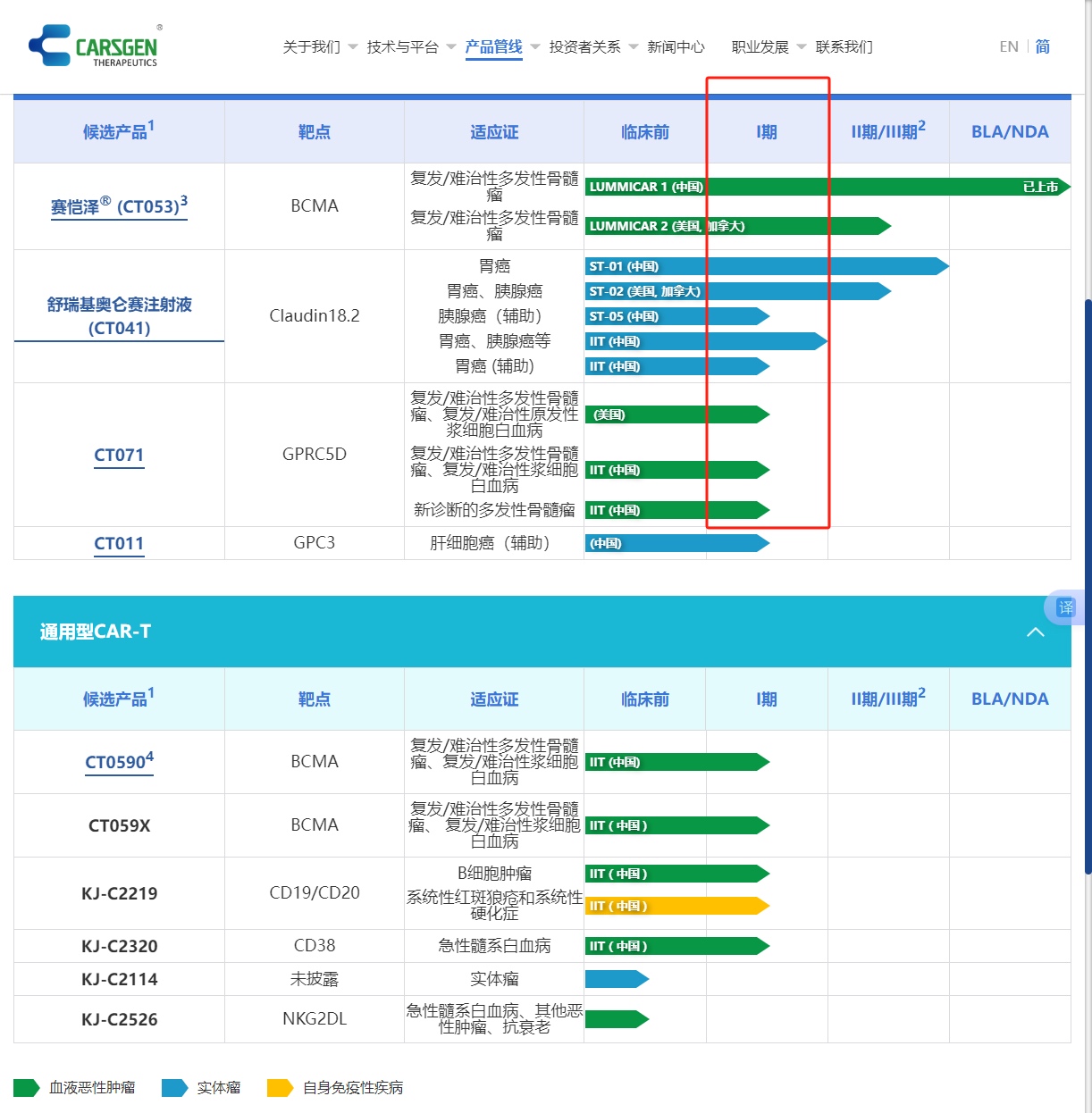Viewport: 1092px width, 1113px height.
Task: Click the KJ-C2526 product name
Action: tap(119, 1019)
